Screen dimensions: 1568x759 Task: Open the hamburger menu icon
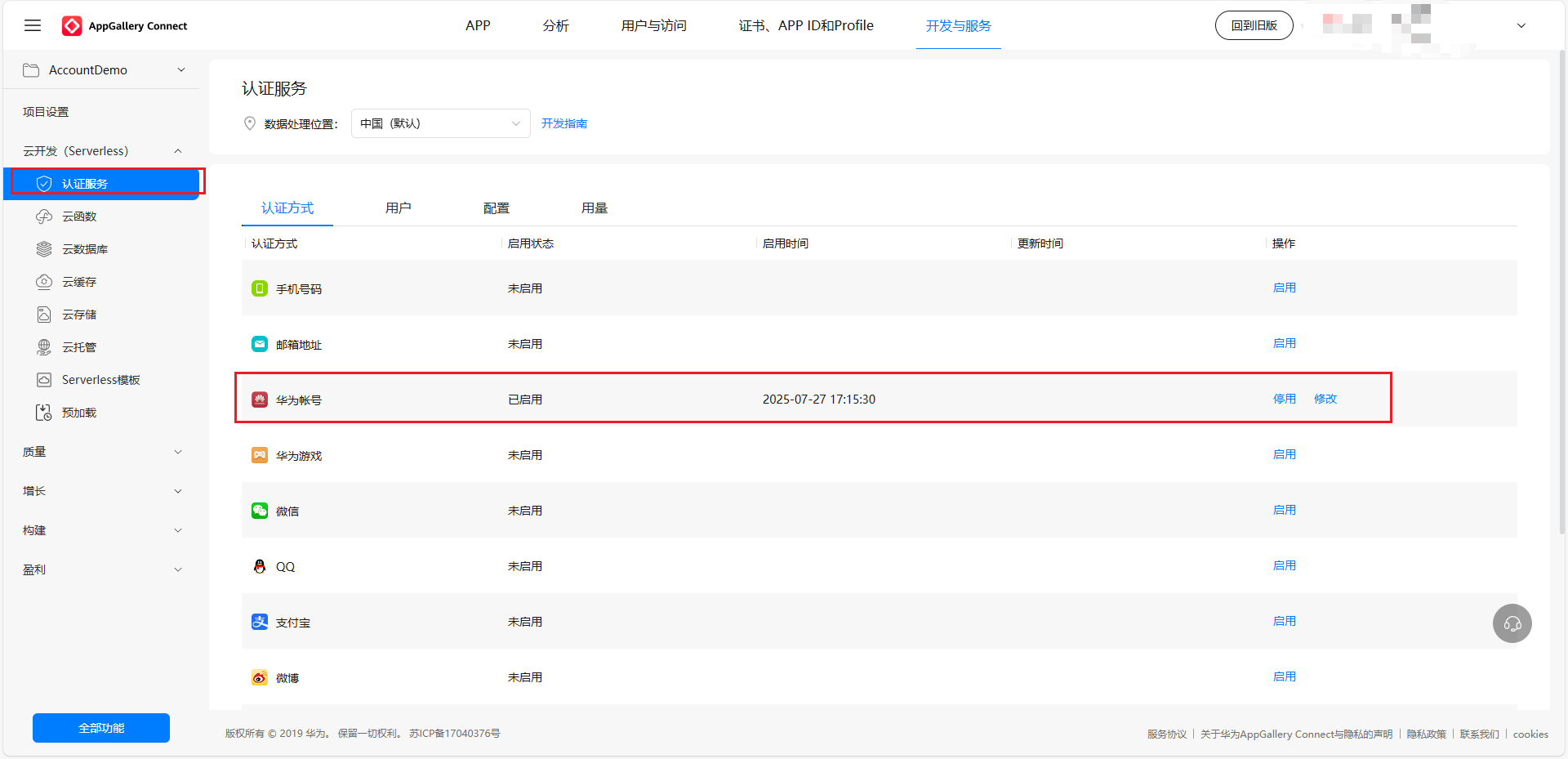coord(33,25)
